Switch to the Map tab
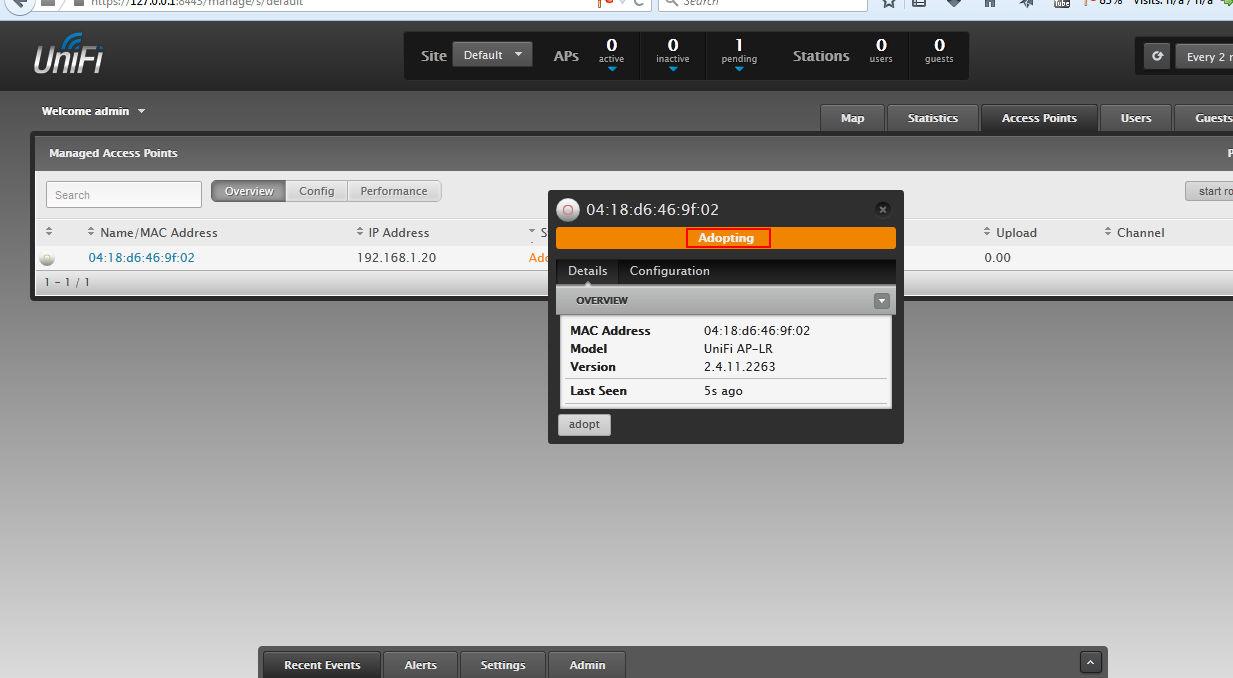The image size is (1233, 678). point(852,118)
